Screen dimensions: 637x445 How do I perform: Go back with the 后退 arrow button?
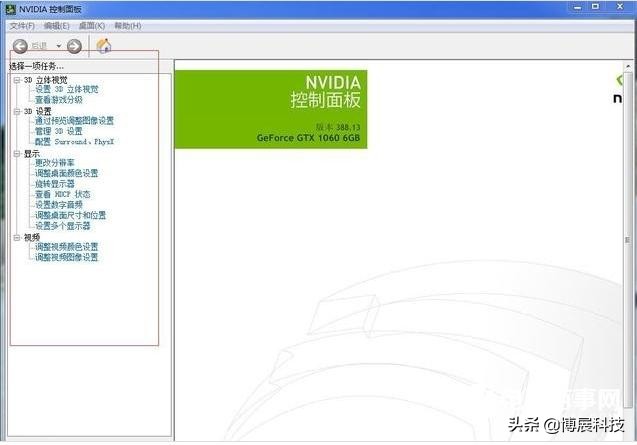tap(20, 46)
